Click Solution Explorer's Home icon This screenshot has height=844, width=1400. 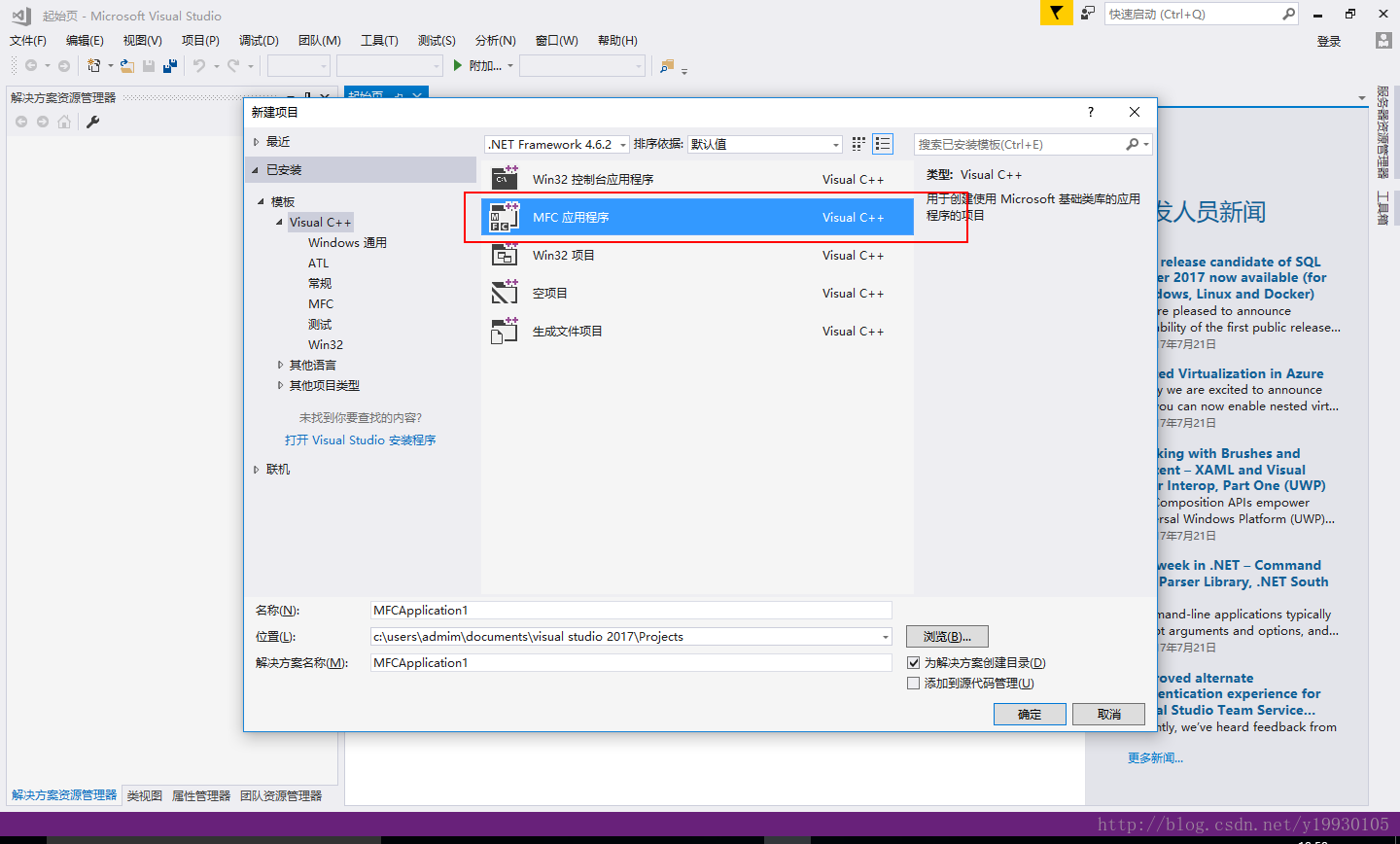point(64,122)
